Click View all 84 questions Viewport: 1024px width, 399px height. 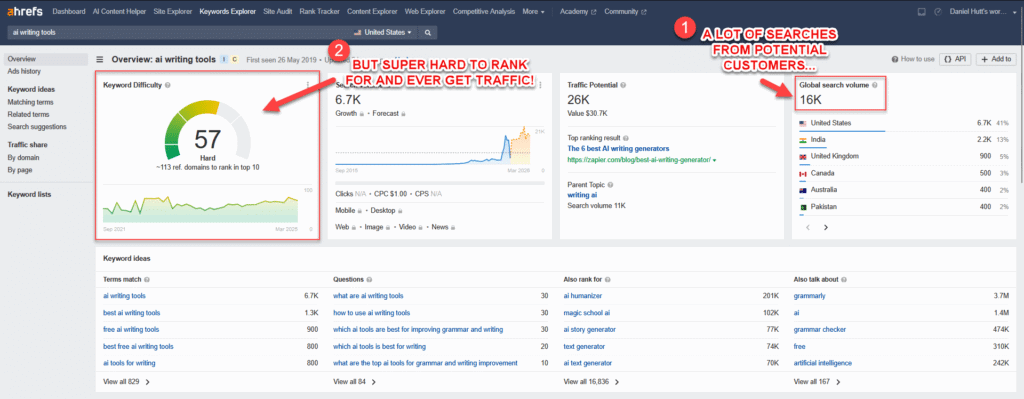click(x=355, y=381)
